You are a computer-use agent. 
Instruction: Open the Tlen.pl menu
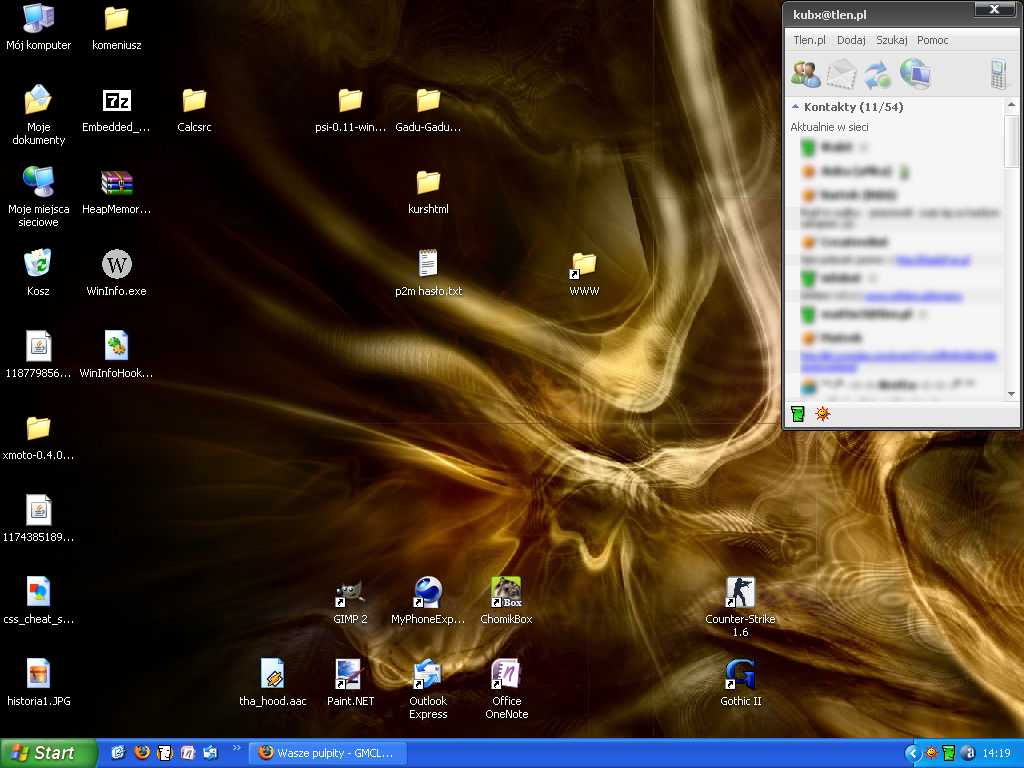pos(809,40)
